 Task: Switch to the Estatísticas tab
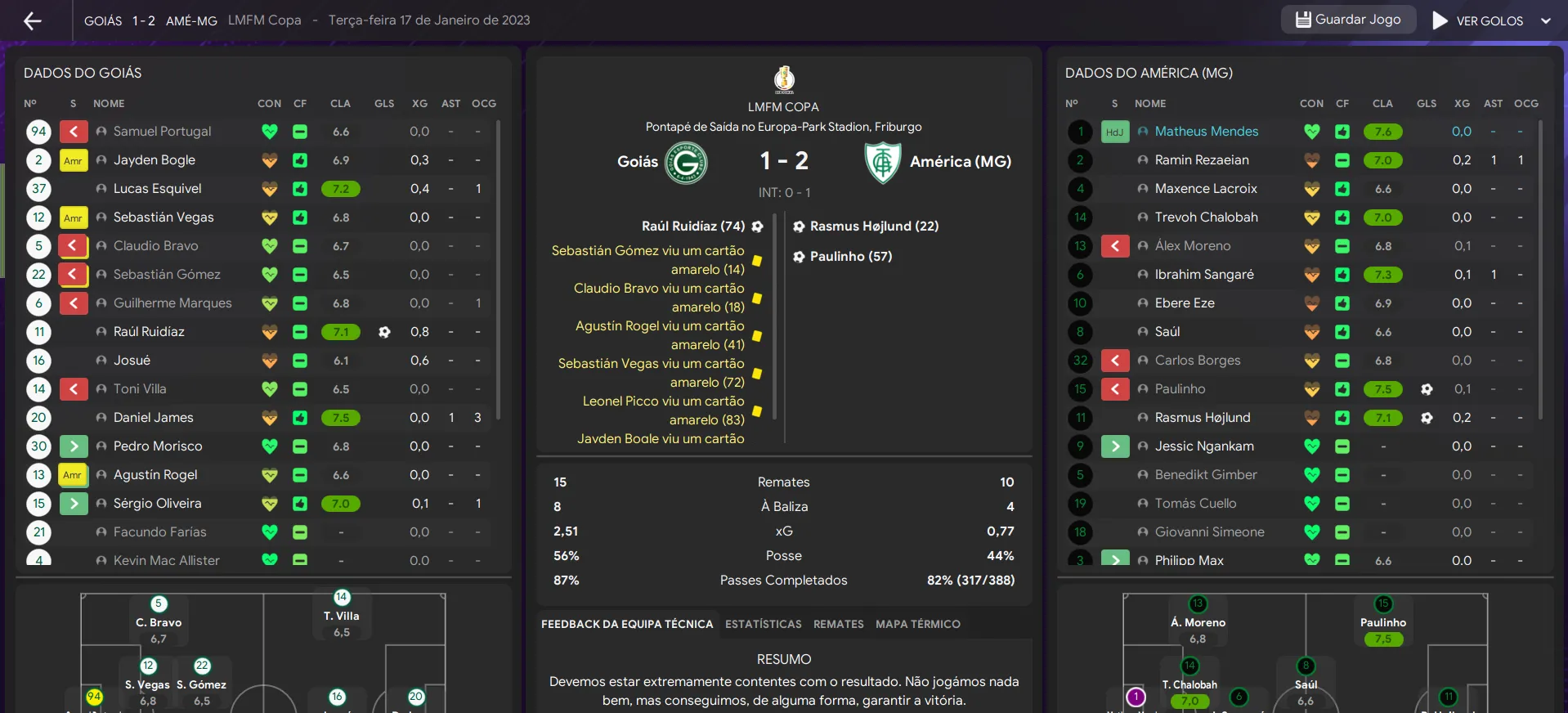click(763, 624)
